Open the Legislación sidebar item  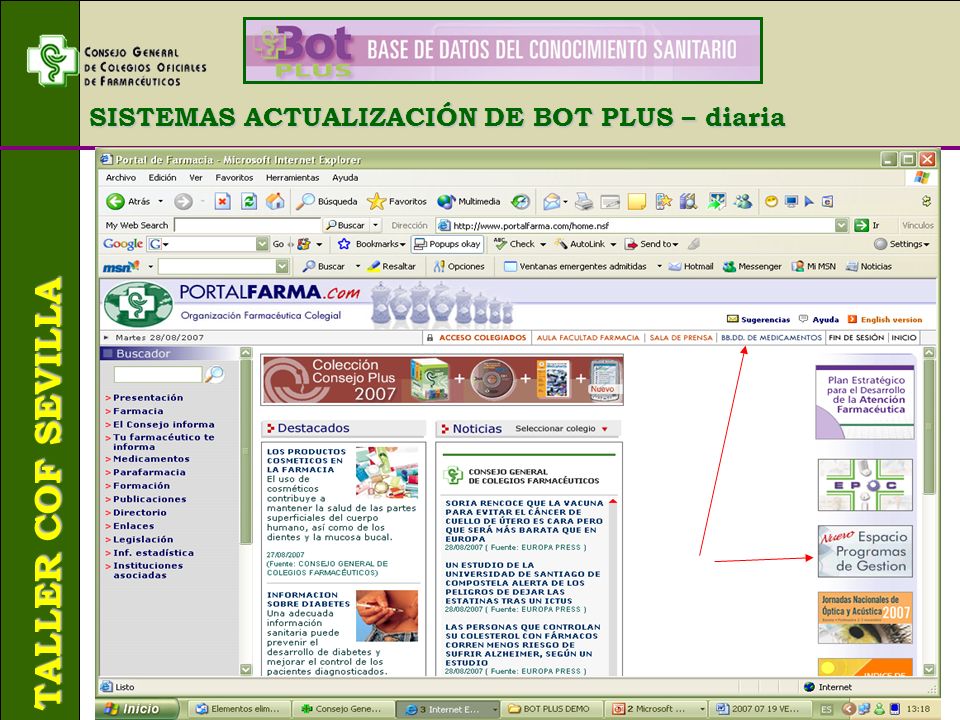pos(143,539)
